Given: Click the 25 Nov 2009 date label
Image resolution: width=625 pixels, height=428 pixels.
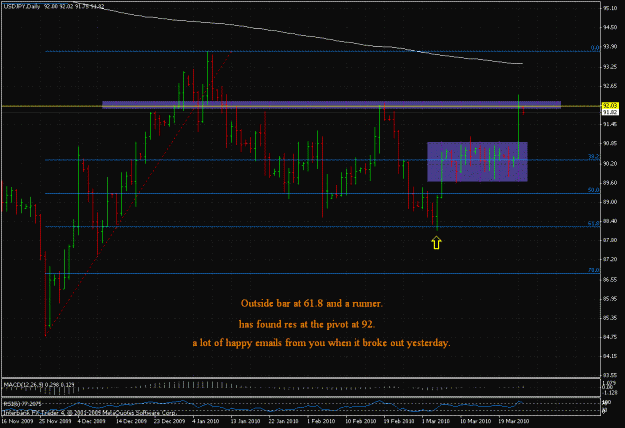Looking at the screenshot, I should (x=55, y=421).
